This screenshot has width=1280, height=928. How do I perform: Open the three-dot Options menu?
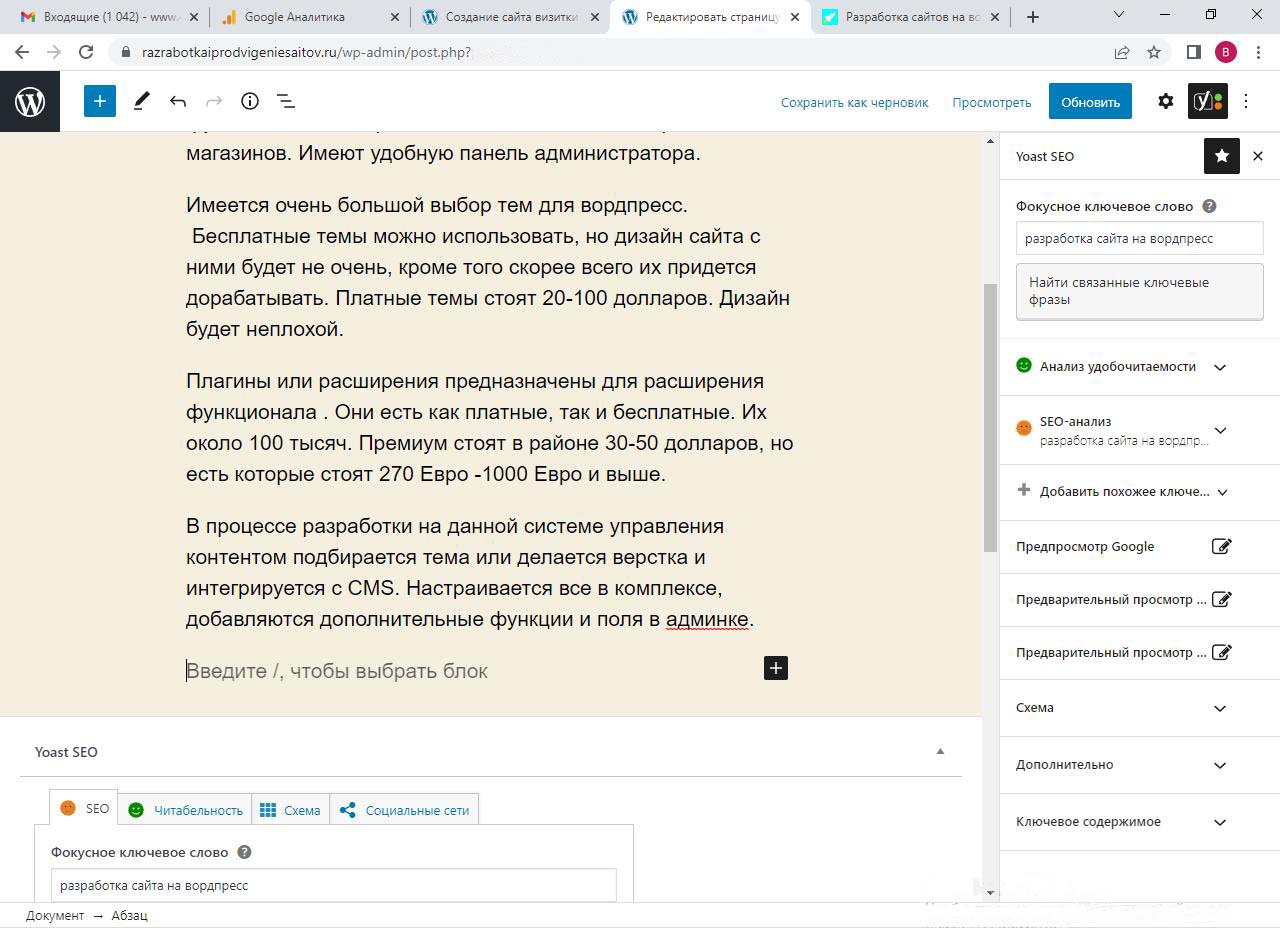[1246, 101]
